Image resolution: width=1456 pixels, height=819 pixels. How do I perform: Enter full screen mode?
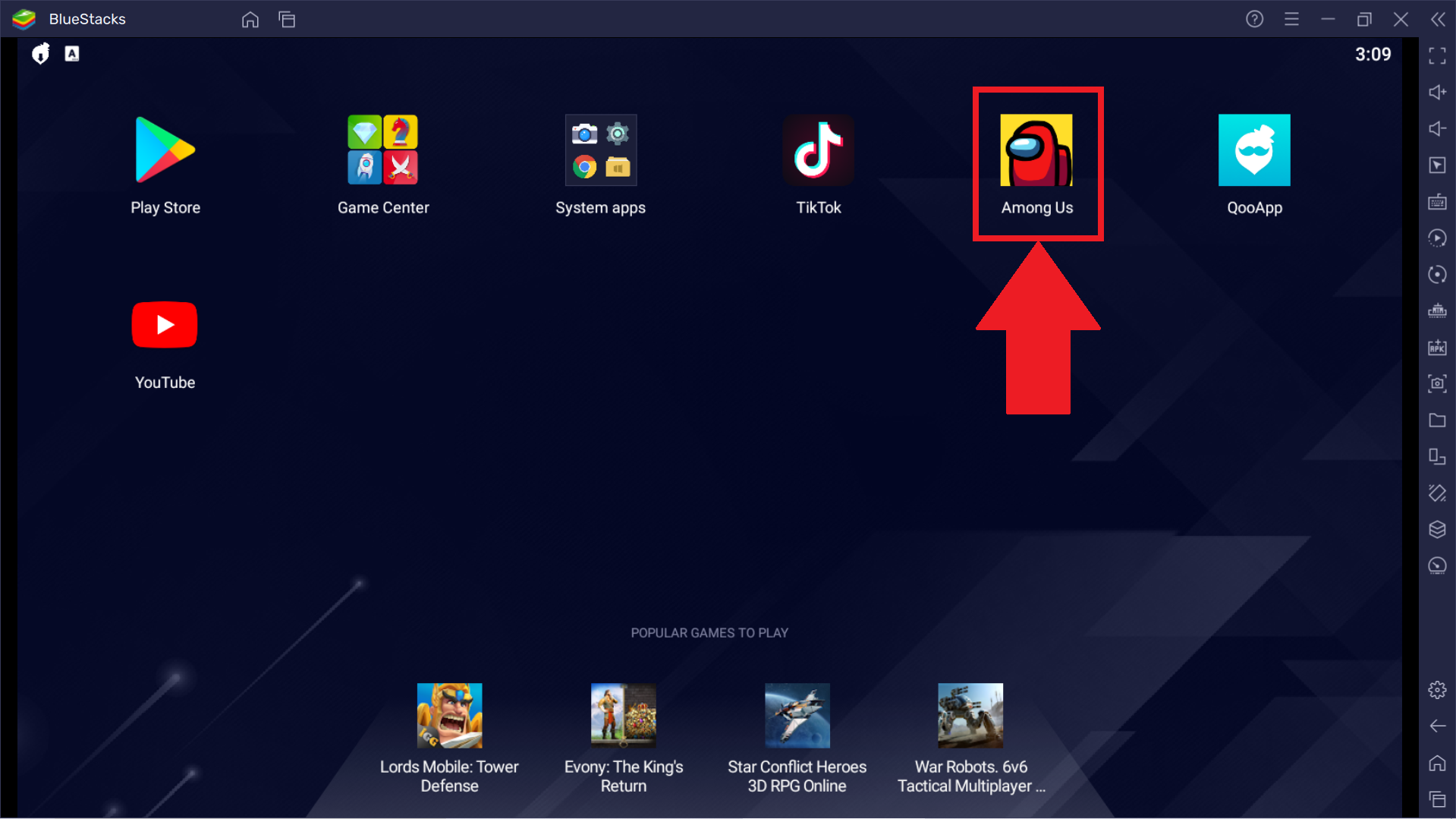1437,55
